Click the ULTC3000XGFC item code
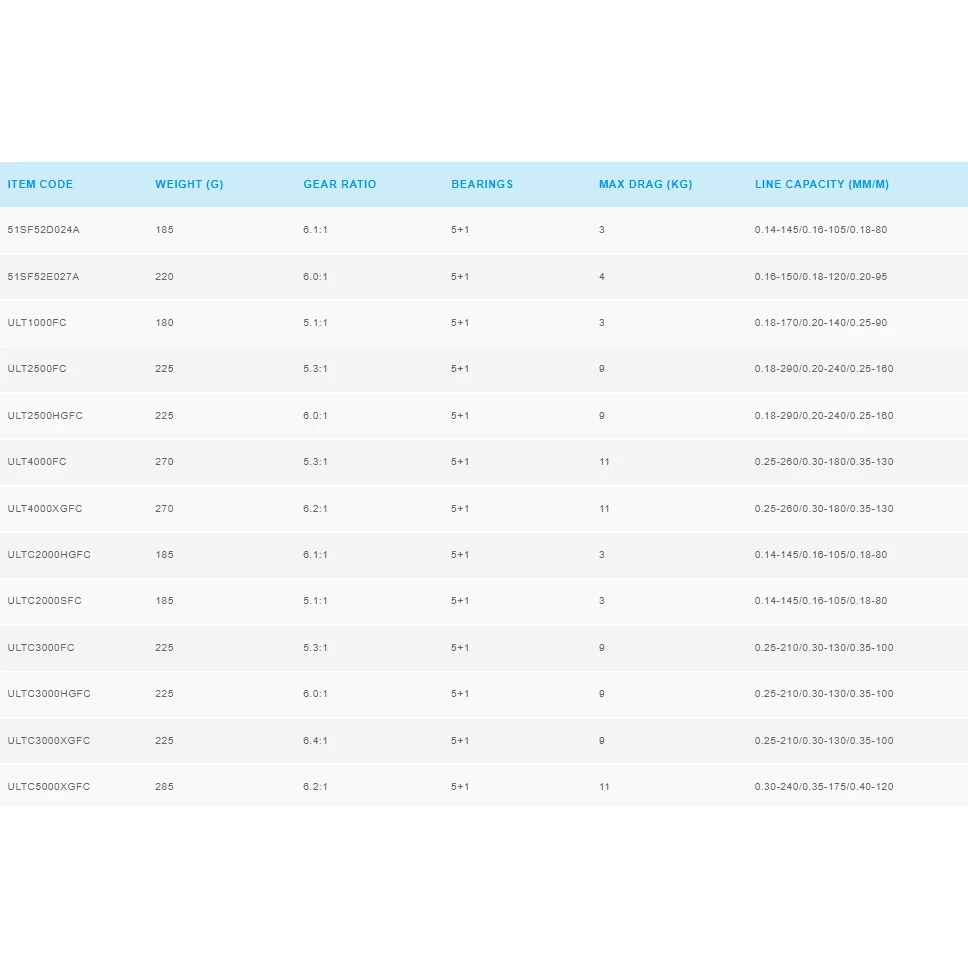Viewport: 968px width, 968px height. coord(49,741)
